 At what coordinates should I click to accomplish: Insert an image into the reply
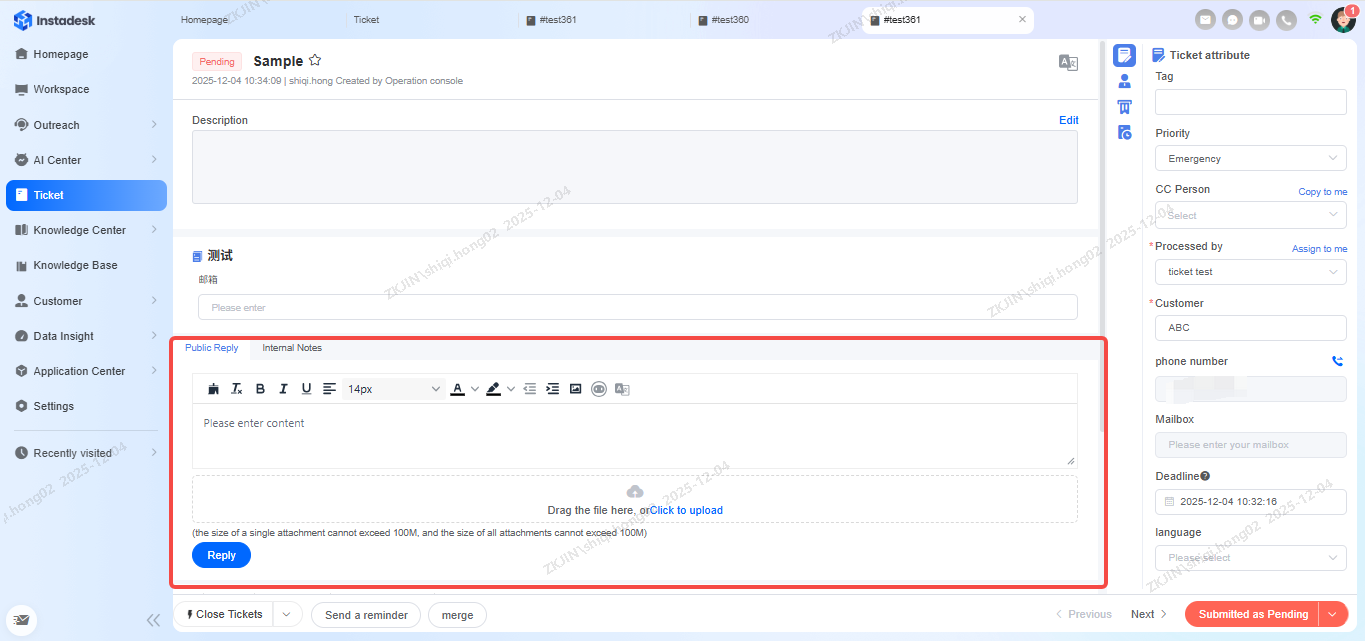(575, 389)
